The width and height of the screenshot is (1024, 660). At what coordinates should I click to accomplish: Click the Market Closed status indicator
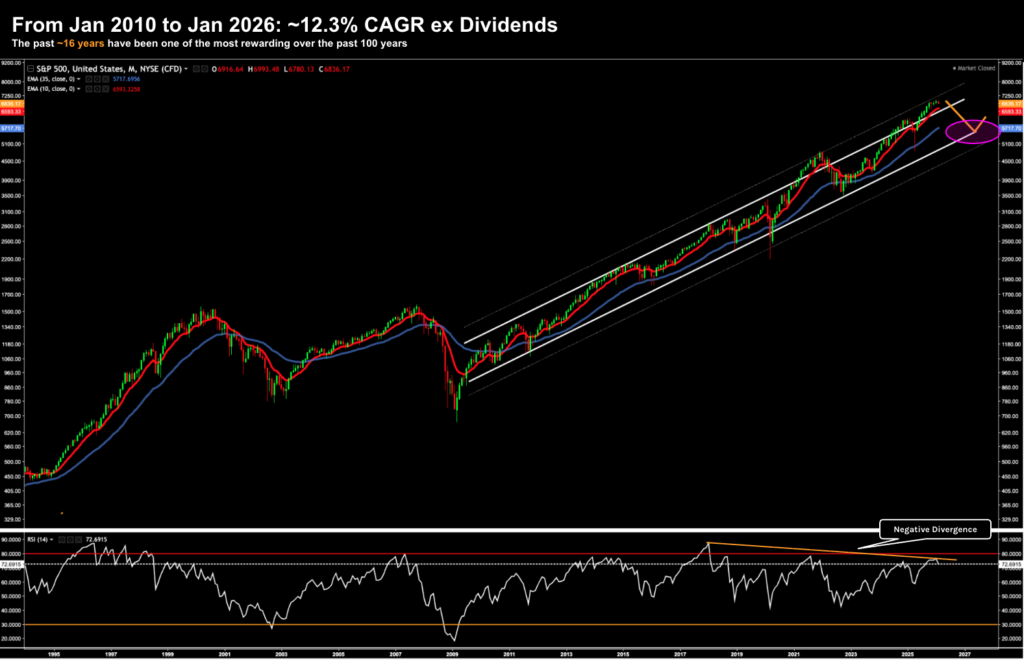(974, 68)
